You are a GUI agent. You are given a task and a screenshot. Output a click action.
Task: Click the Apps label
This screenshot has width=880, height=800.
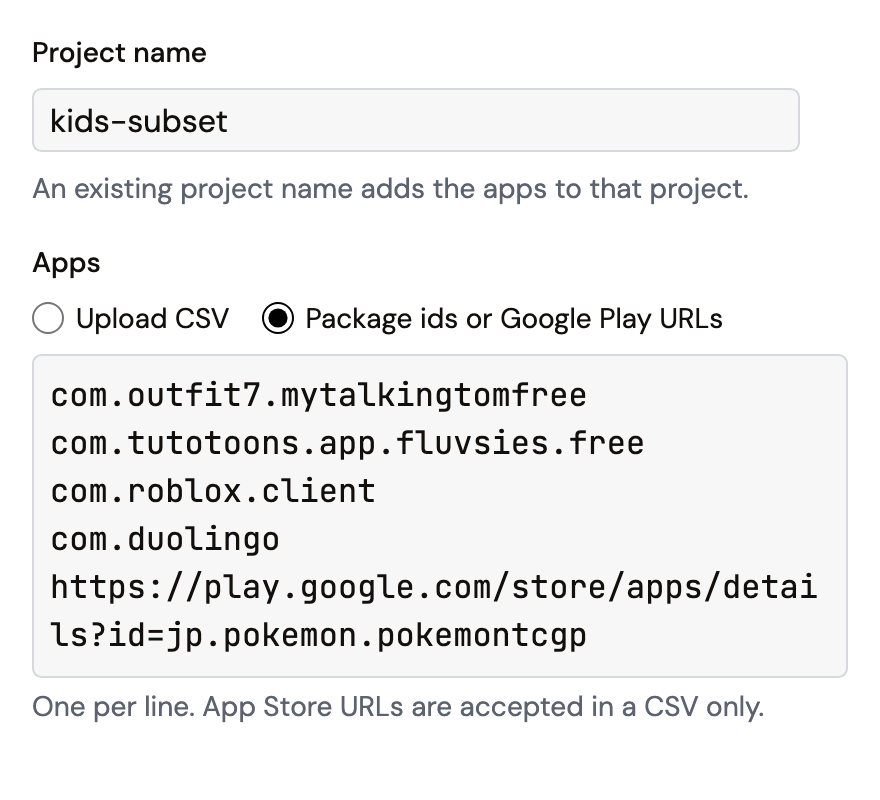click(66, 263)
